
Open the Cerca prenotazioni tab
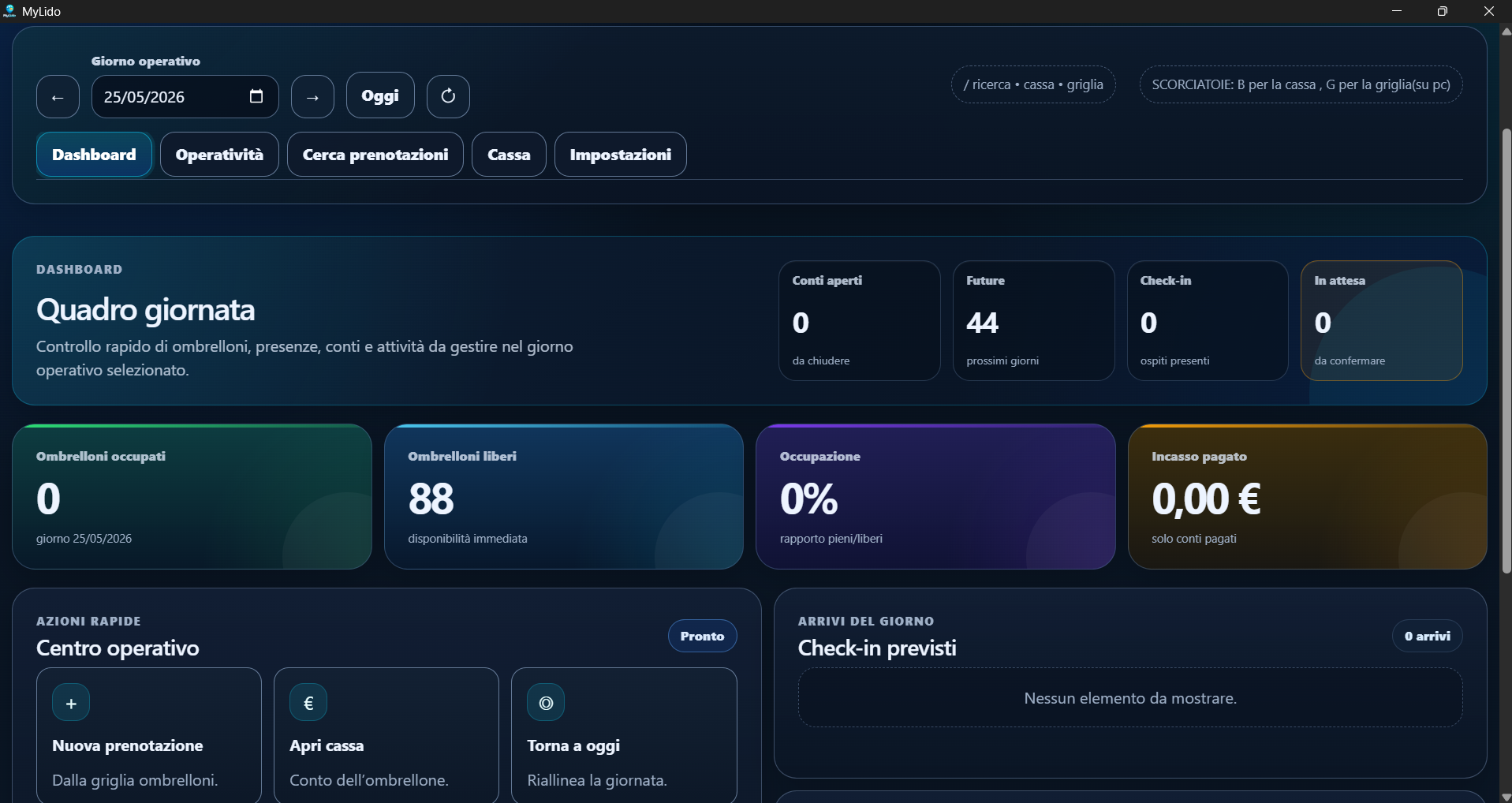(x=375, y=155)
